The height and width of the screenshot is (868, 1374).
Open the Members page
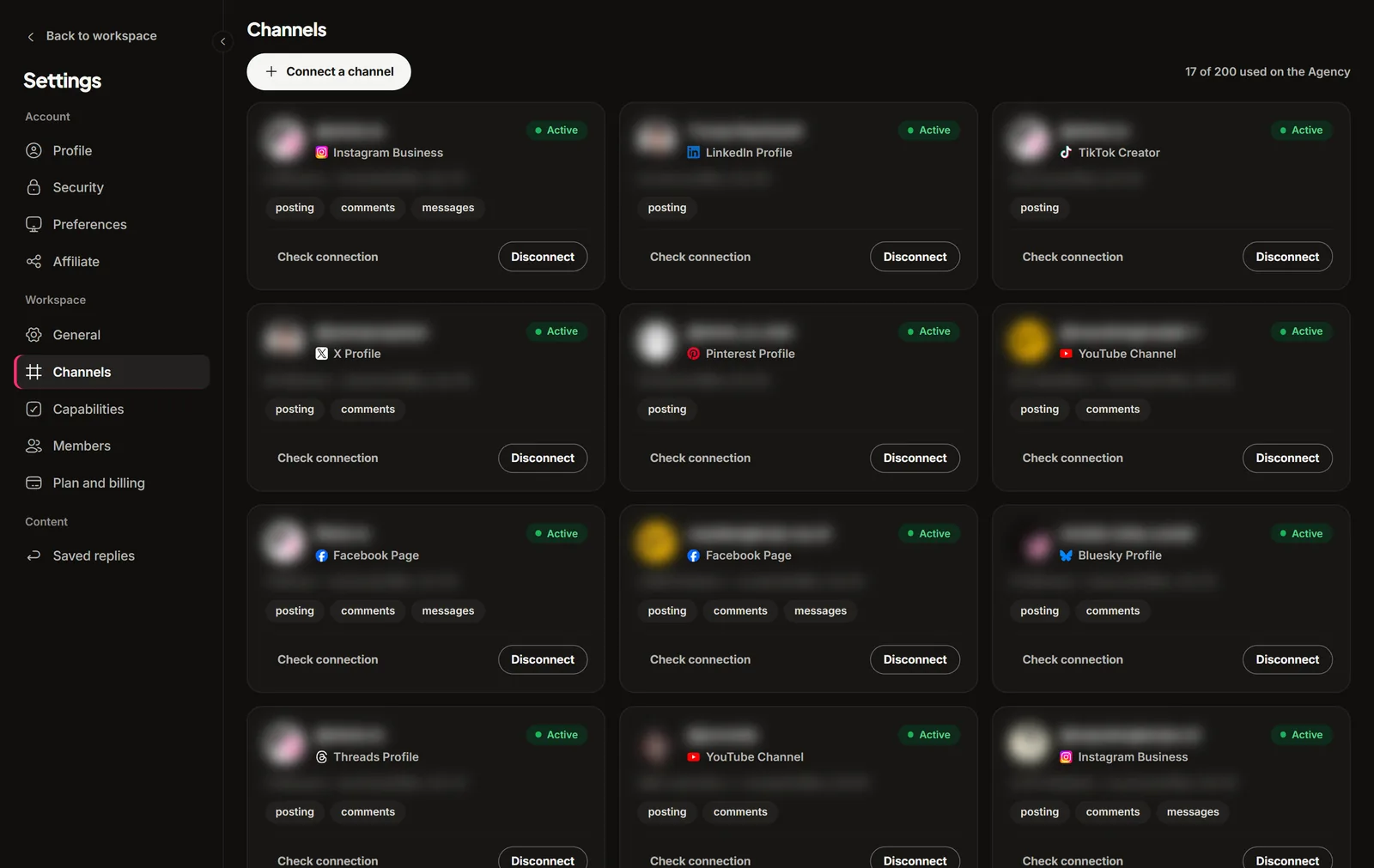(x=112, y=446)
